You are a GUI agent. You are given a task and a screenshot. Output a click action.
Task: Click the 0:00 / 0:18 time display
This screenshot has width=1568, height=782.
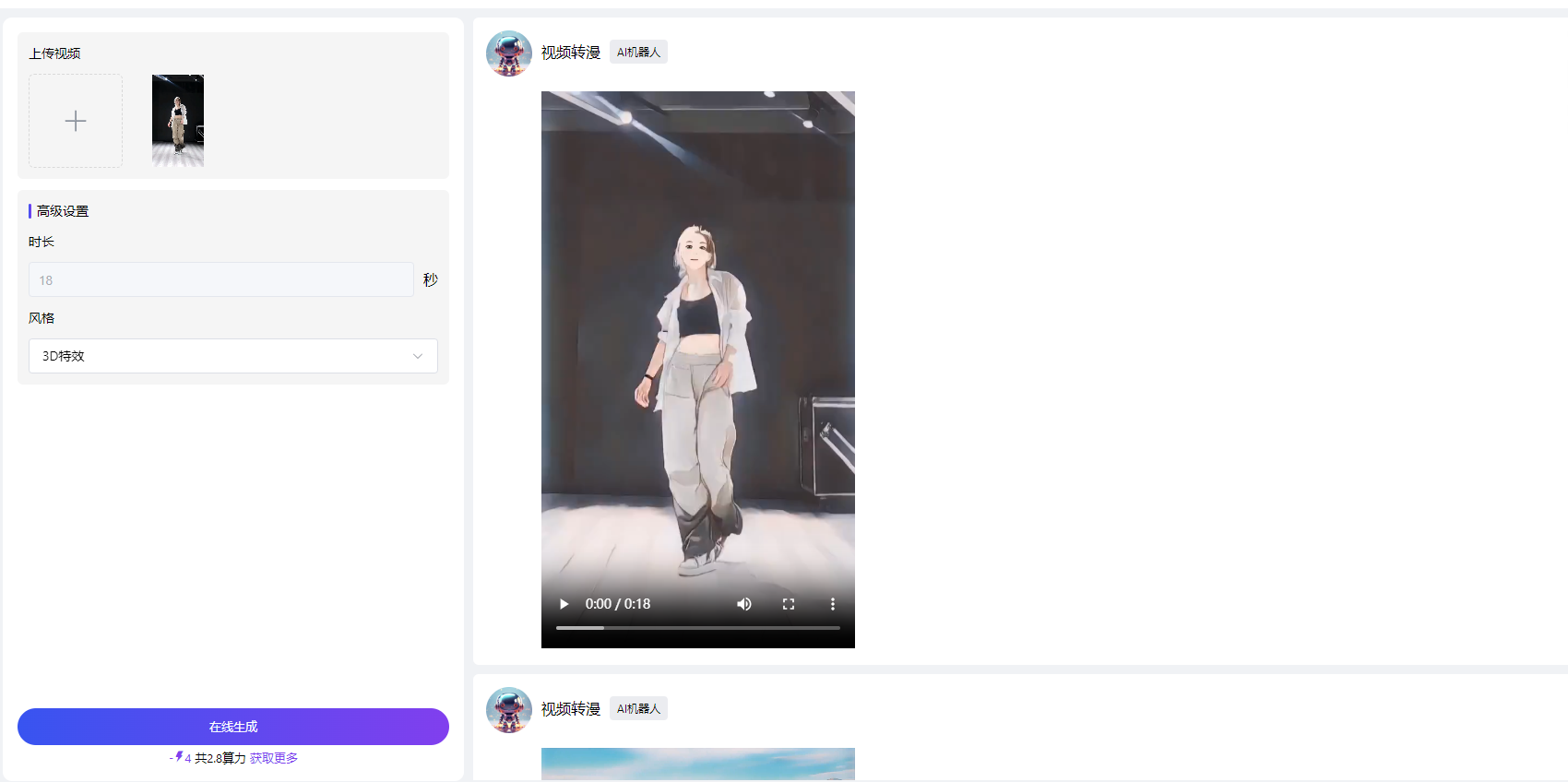click(x=618, y=604)
